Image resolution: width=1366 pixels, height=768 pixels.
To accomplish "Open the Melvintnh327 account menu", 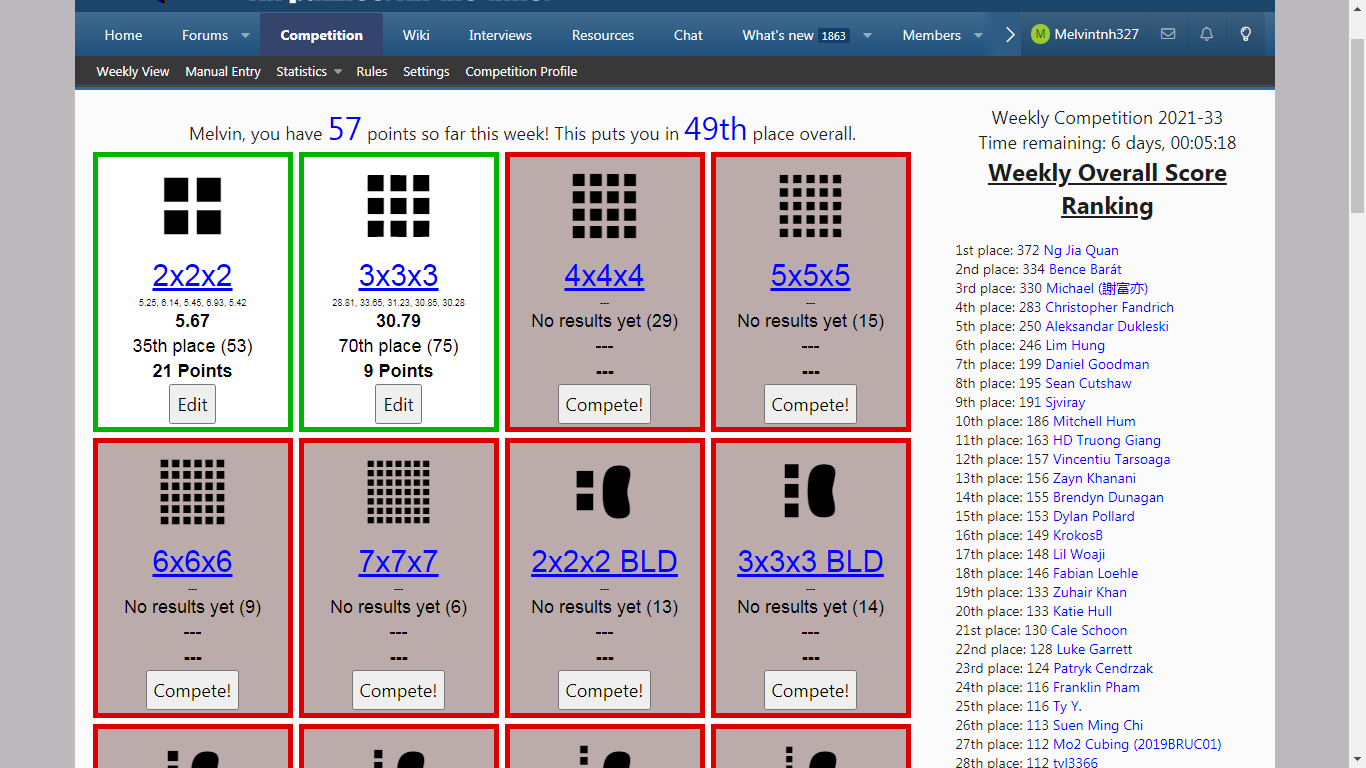I will [x=1085, y=34].
